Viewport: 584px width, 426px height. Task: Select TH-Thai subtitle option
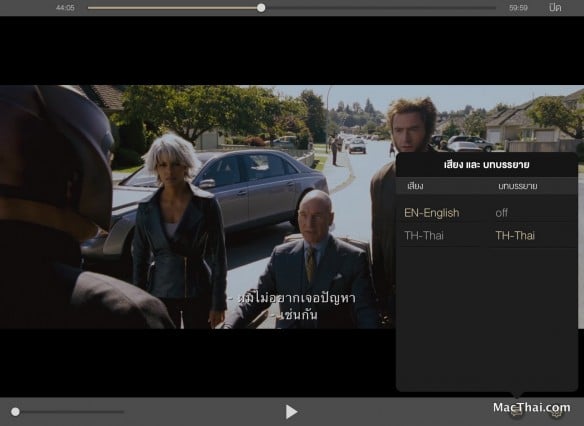coord(515,235)
